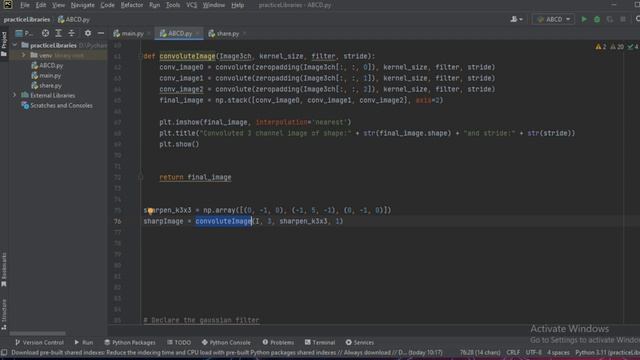Open the Problems tool window

click(278, 342)
